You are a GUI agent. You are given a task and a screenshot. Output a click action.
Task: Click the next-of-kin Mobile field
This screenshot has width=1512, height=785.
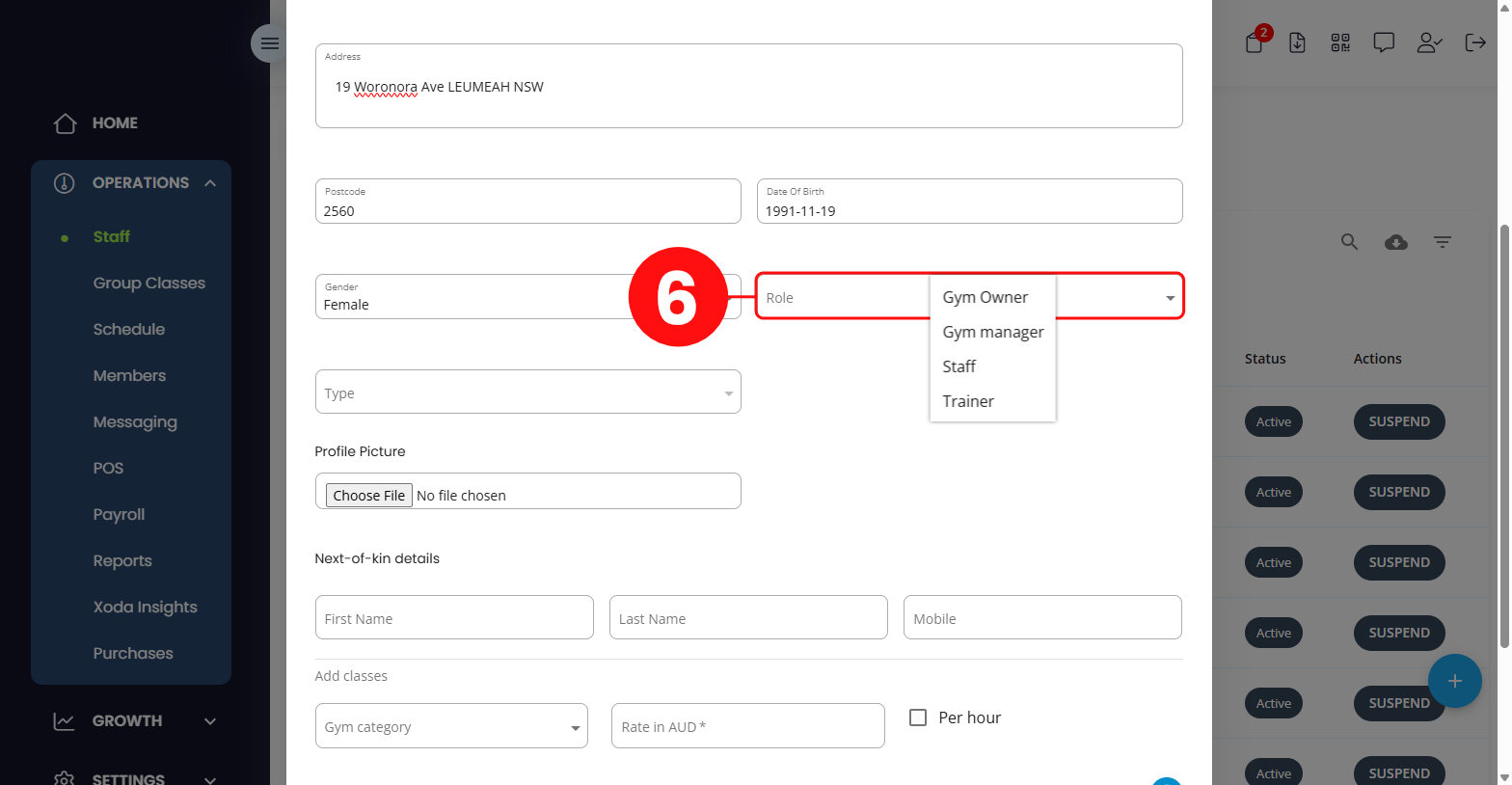[x=1042, y=617]
